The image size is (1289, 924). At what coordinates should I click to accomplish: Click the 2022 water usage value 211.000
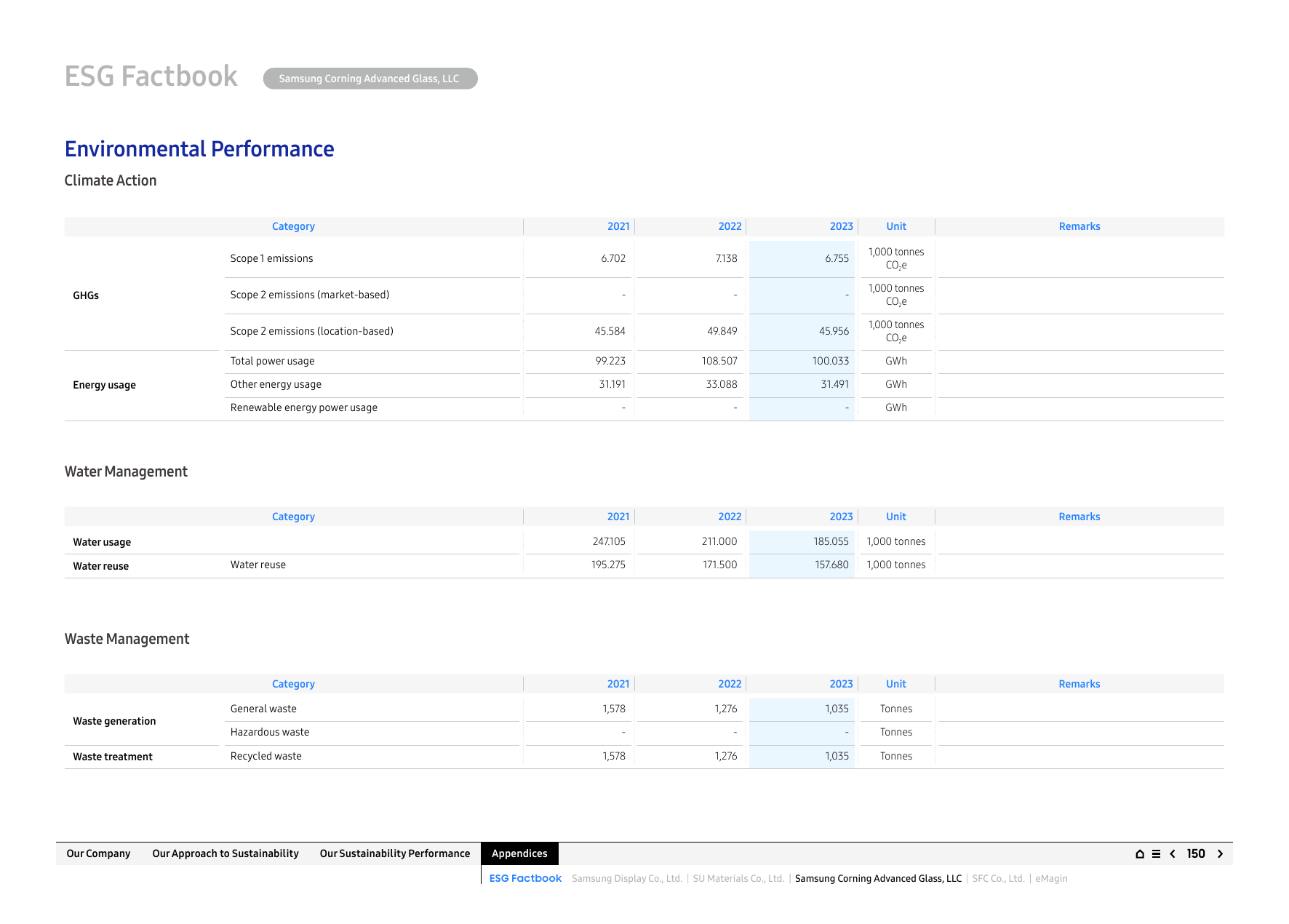719,541
